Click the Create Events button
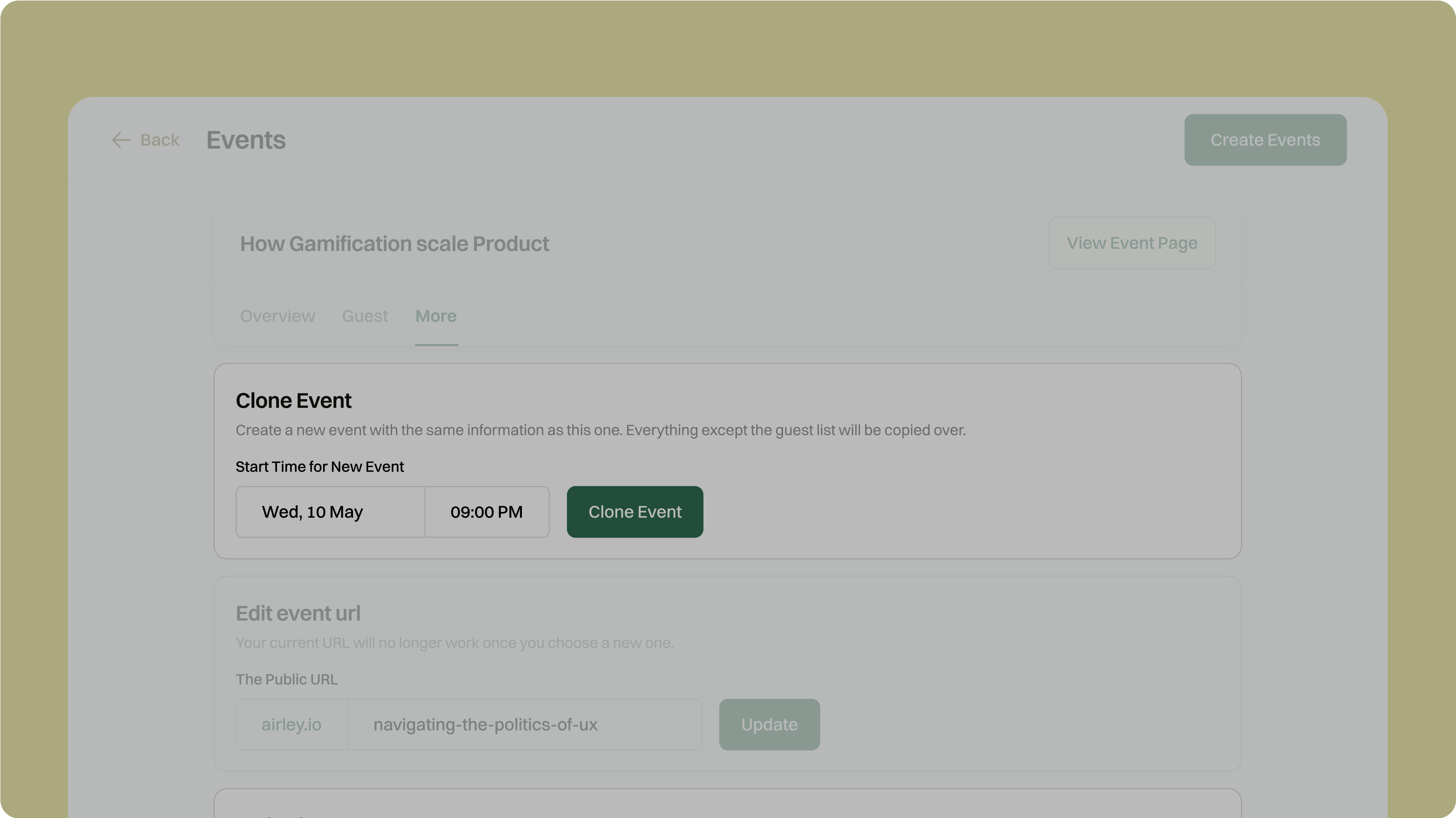The width and height of the screenshot is (1456, 818). tap(1265, 140)
